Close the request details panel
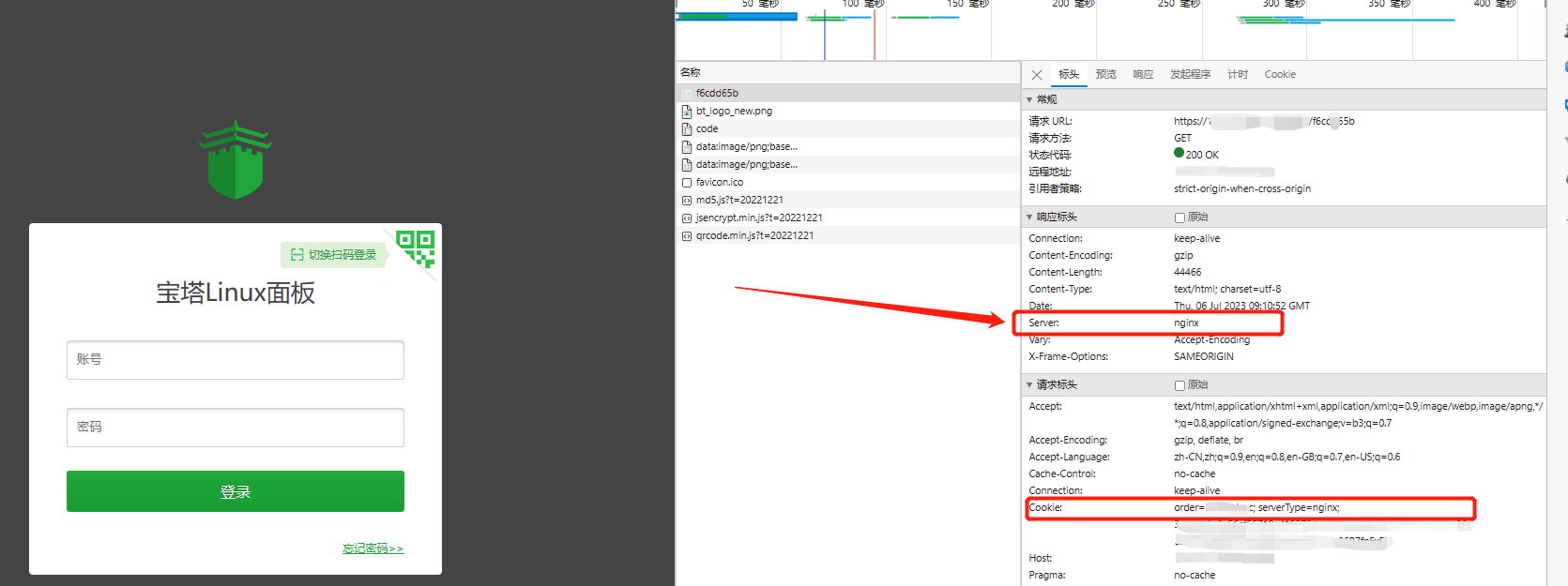This screenshot has height=586, width=1568. click(1037, 75)
